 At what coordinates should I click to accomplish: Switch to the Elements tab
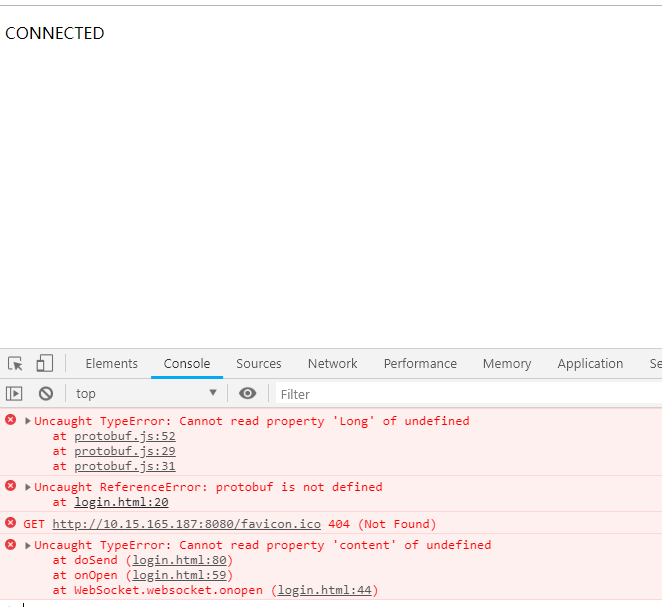(111, 364)
